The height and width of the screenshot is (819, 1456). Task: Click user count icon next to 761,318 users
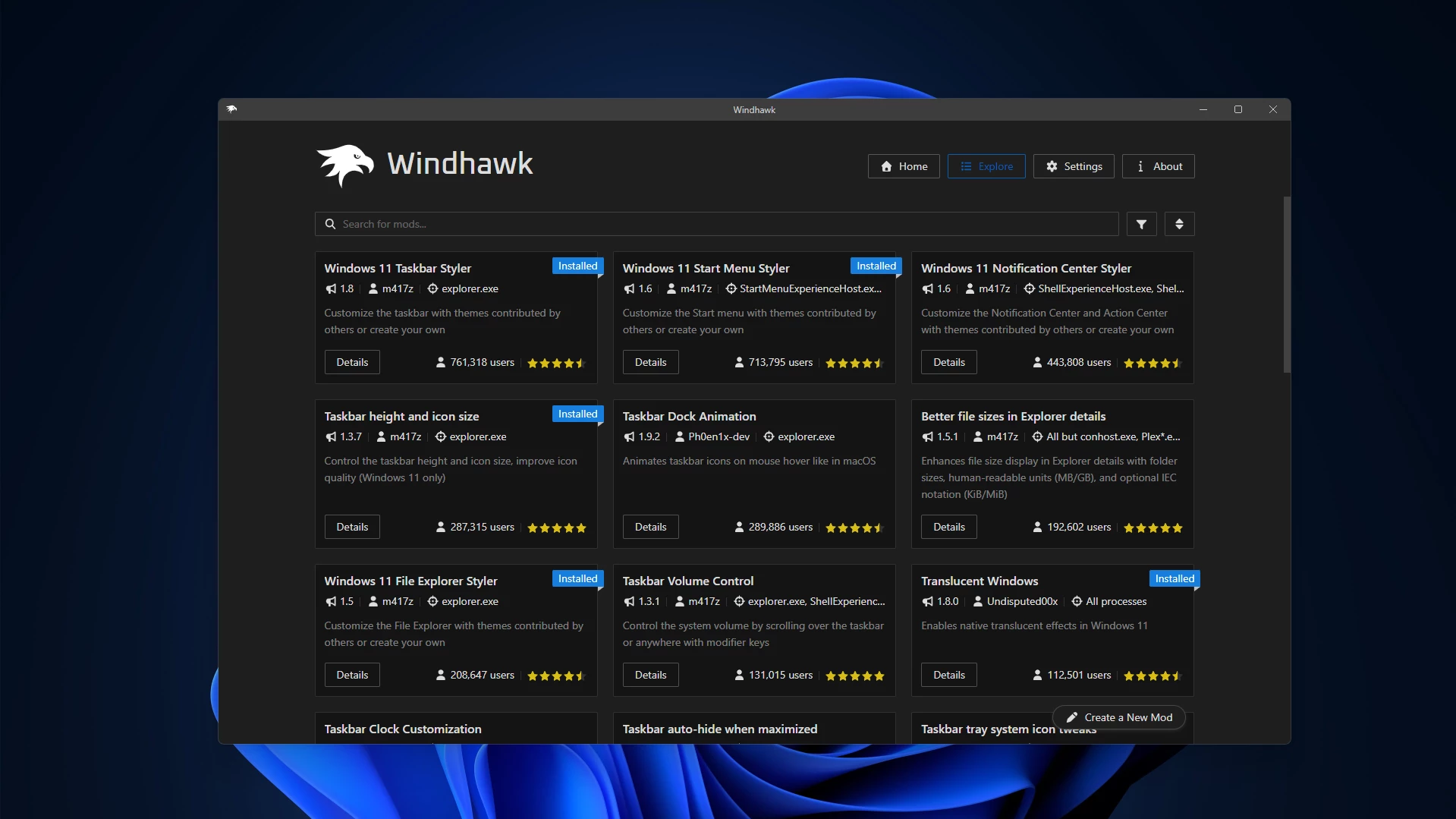(x=441, y=362)
